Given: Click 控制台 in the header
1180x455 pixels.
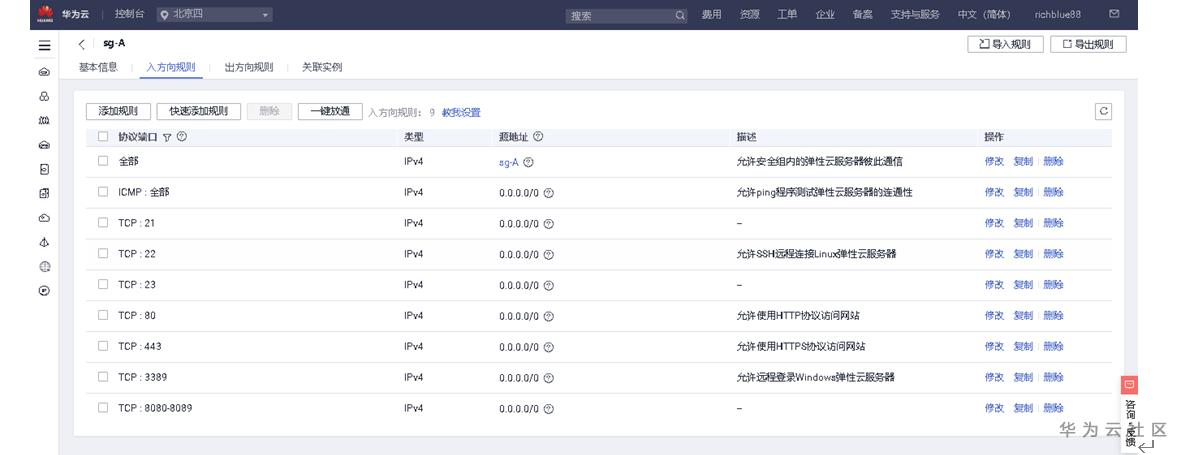Looking at the screenshot, I should pyautogui.click(x=129, y=14).
